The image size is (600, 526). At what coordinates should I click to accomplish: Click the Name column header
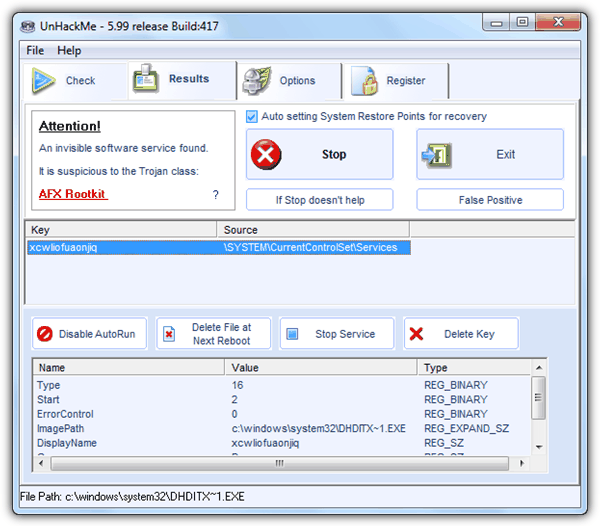click(129, 368)
